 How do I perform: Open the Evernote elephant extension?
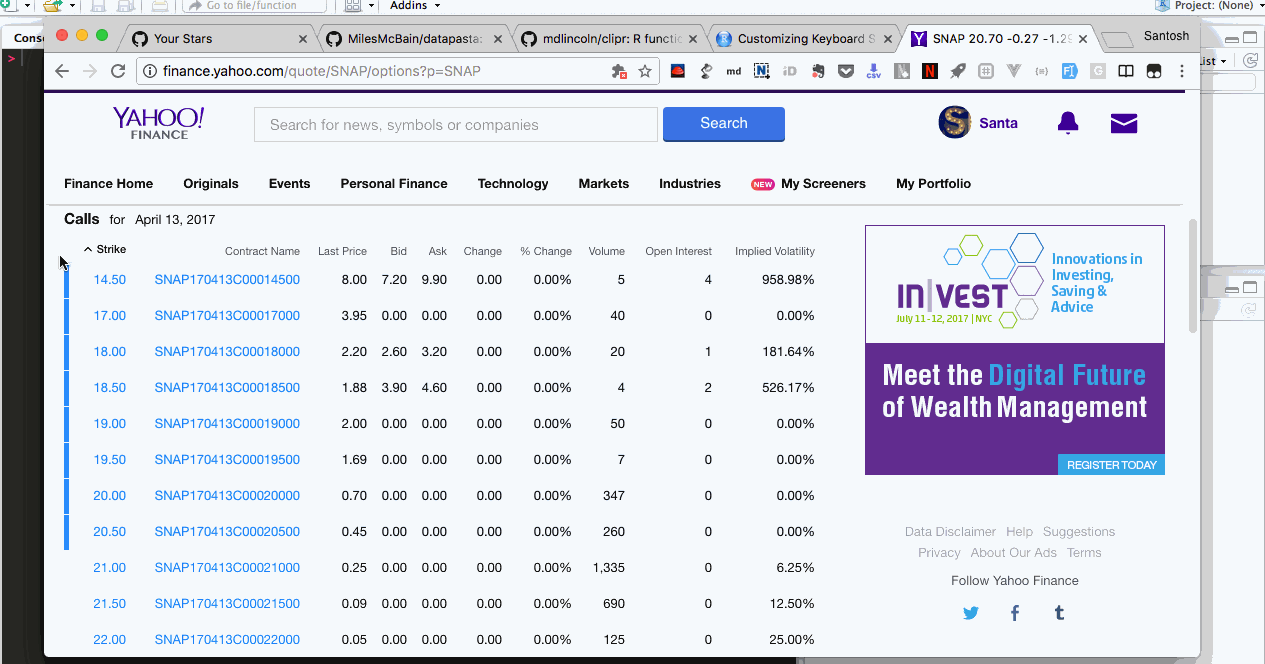point(818,71)
